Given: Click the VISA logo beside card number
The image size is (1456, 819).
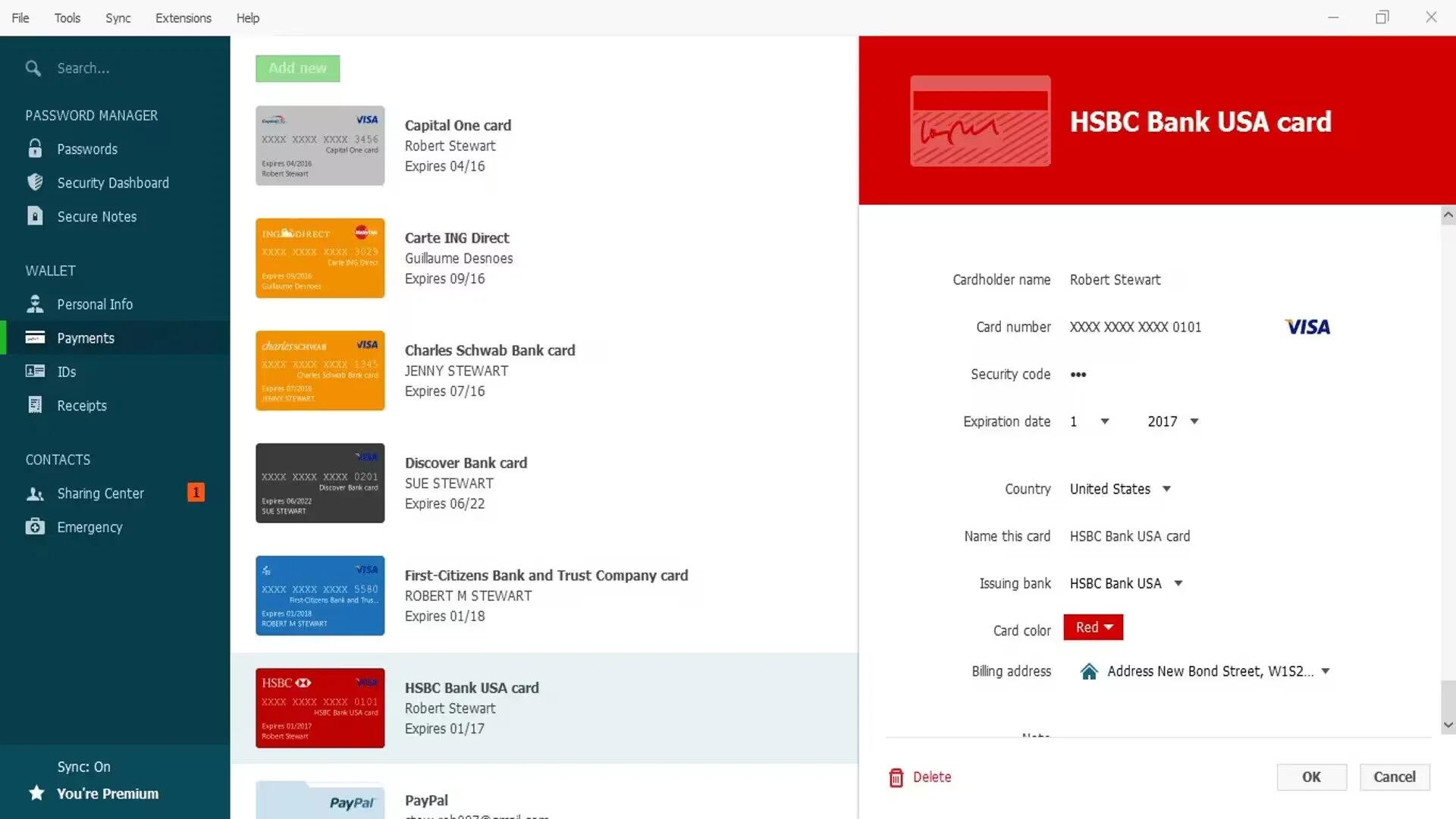Looking at the screenshot, I should point(1307,327).
